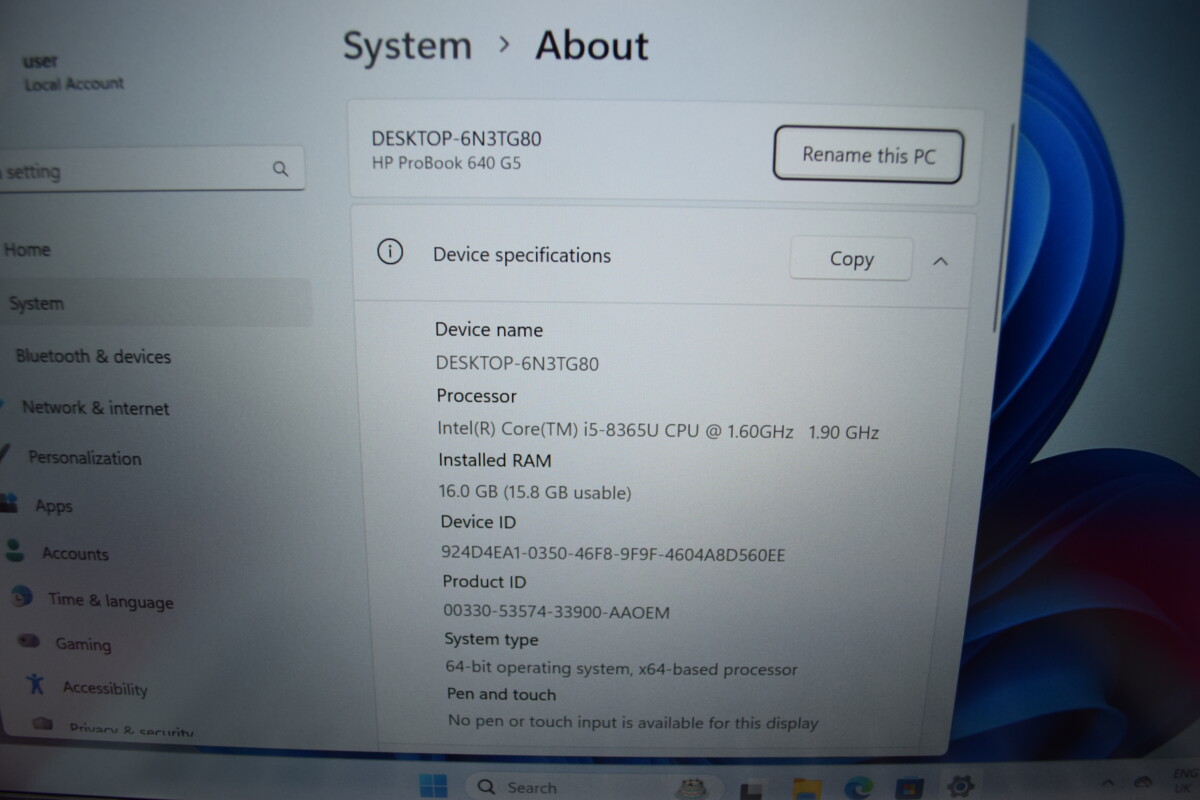Click the installed RAM value 16.0 GB
Viewport: 1200px width, 800px height.
pos(535,492)
